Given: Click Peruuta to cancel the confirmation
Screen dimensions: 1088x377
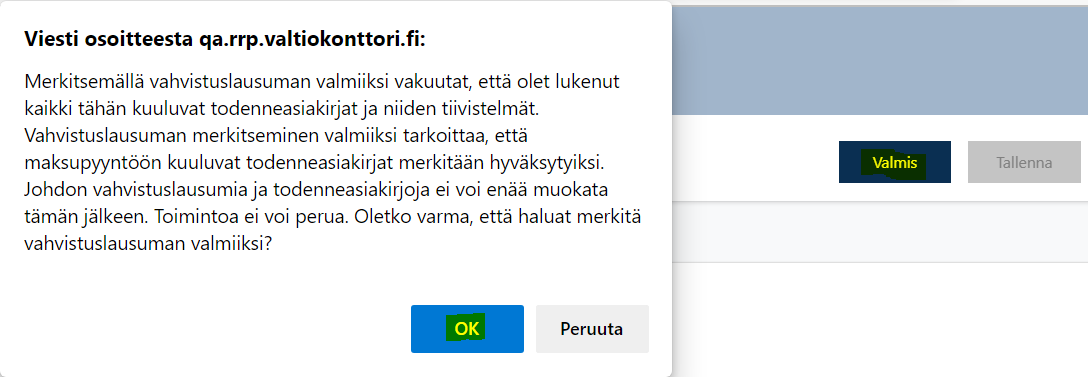Looking at the screenshot, I should (592, 328).
